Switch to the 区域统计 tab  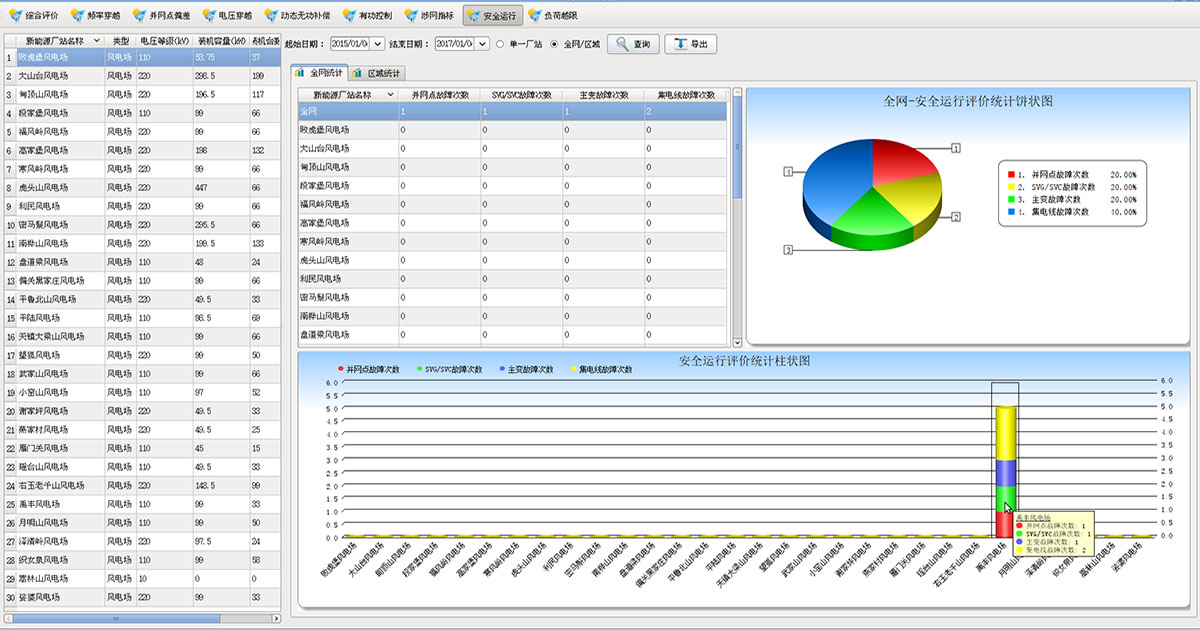[377, 73]
